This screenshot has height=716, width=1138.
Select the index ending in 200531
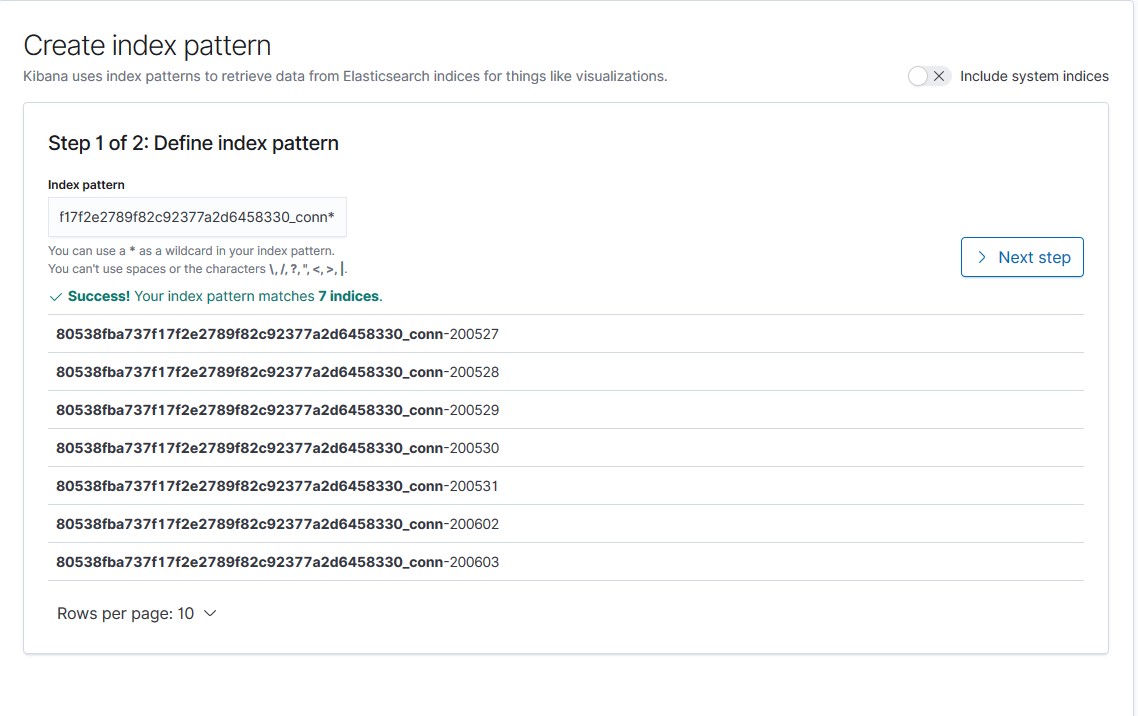277,485
